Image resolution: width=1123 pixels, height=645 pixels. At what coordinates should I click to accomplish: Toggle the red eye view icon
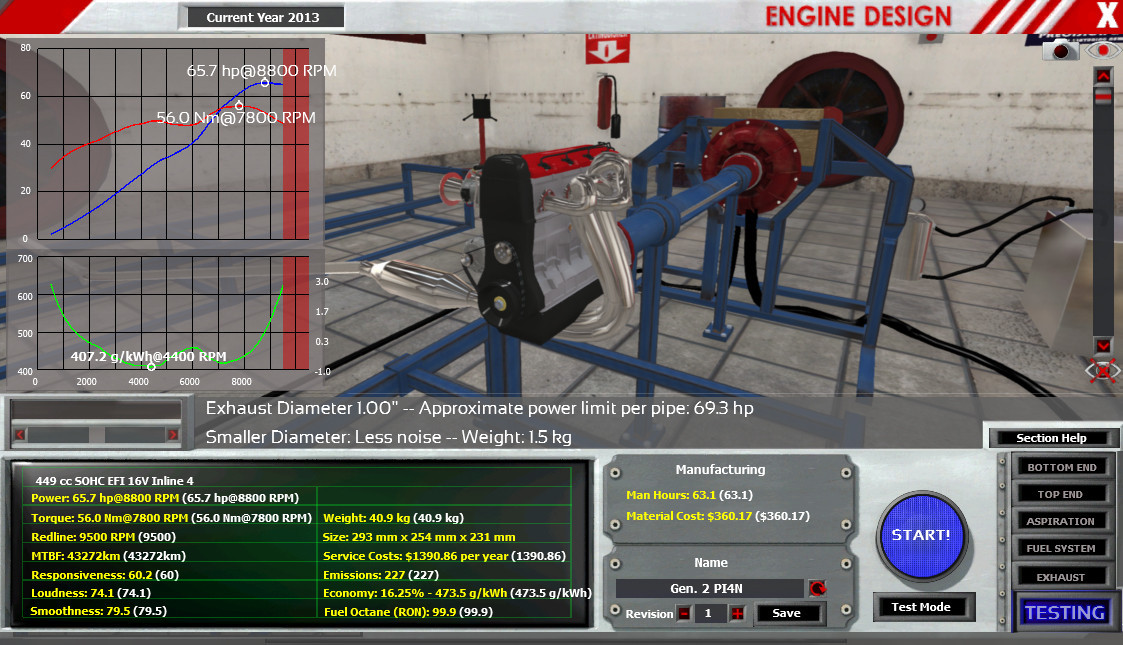point(1103,50)
